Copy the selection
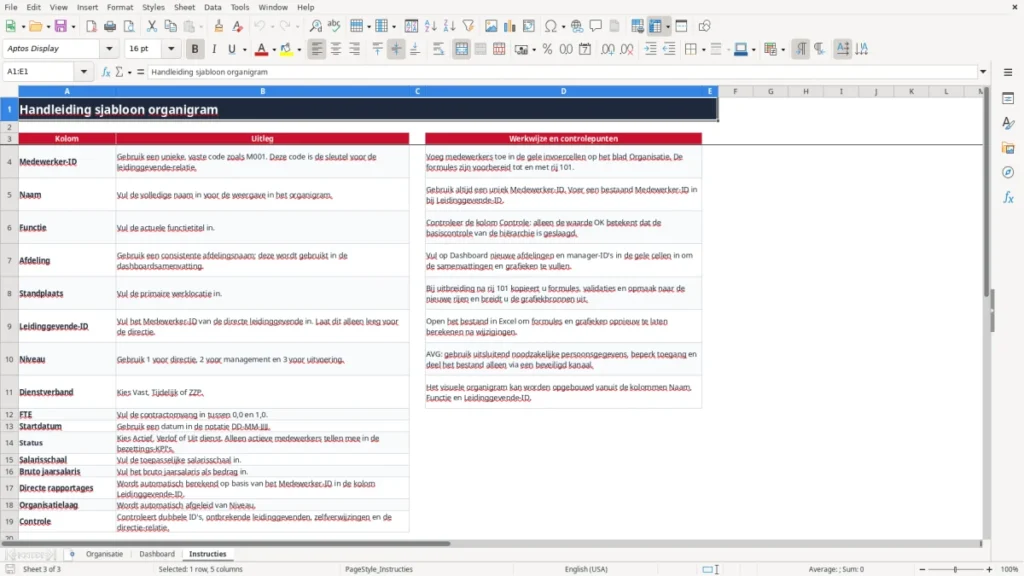 point(170,26)
